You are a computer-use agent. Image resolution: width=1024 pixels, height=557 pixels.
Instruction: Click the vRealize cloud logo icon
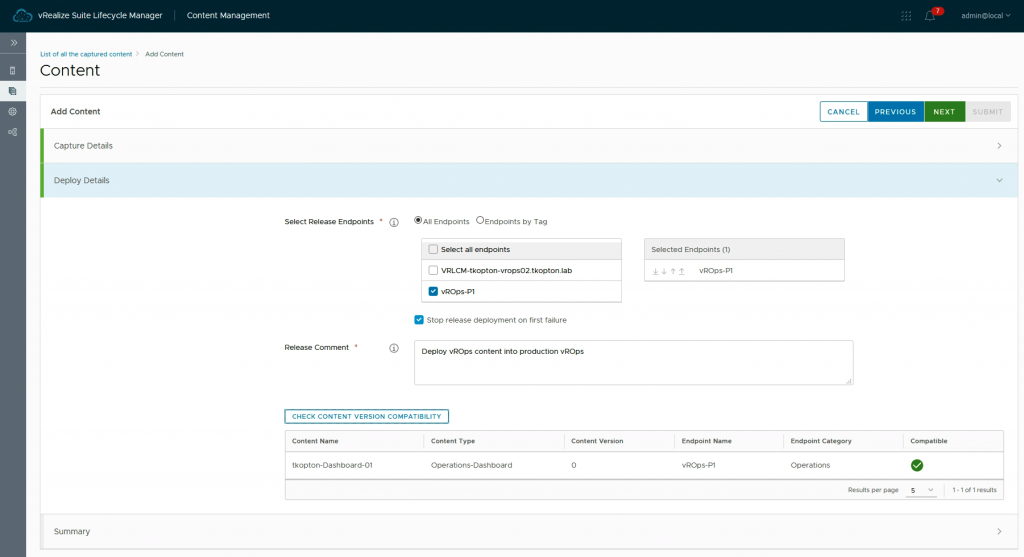point(22,15)
